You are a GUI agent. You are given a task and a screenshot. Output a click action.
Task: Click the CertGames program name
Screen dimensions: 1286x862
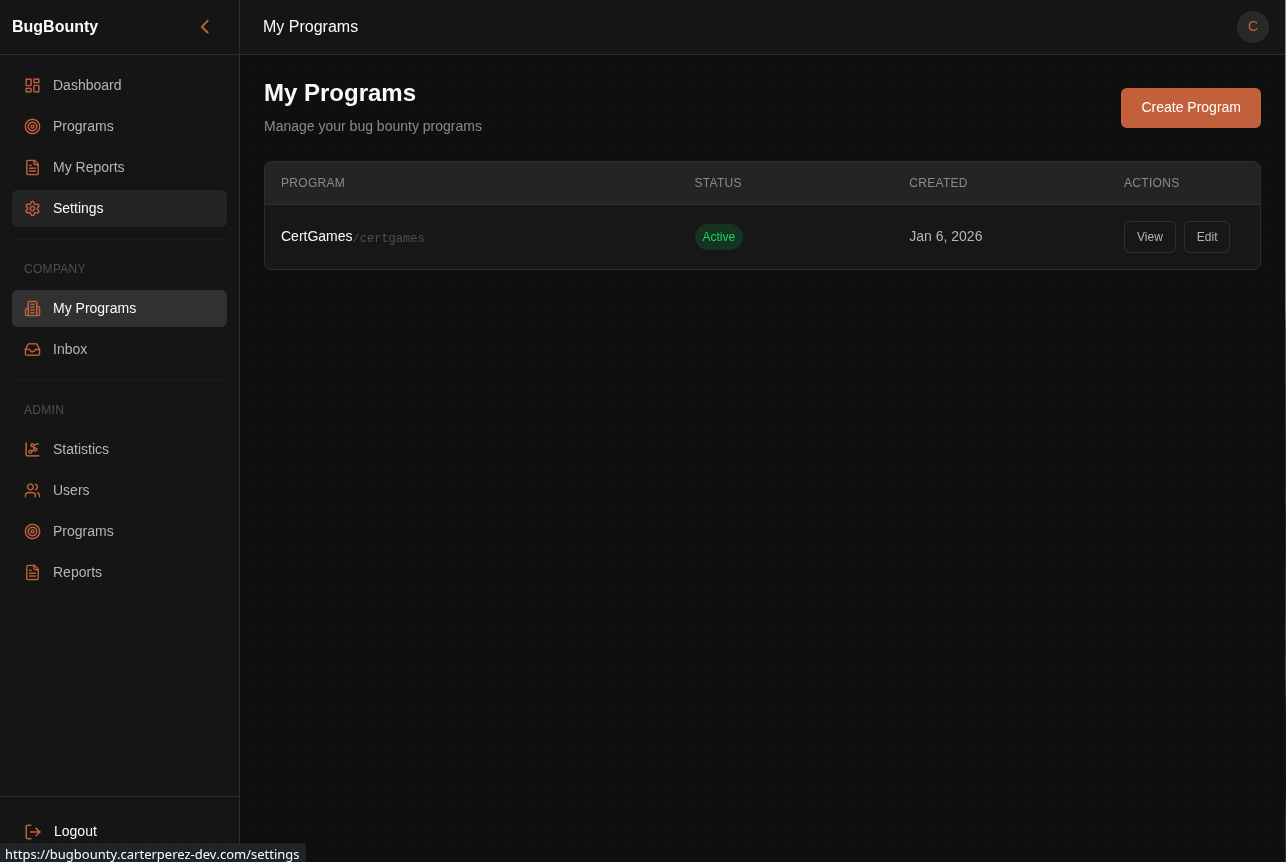(316, 237)
